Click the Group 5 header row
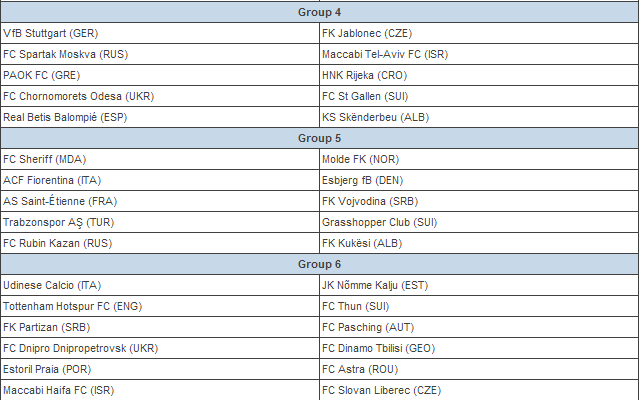 (319, 138)
